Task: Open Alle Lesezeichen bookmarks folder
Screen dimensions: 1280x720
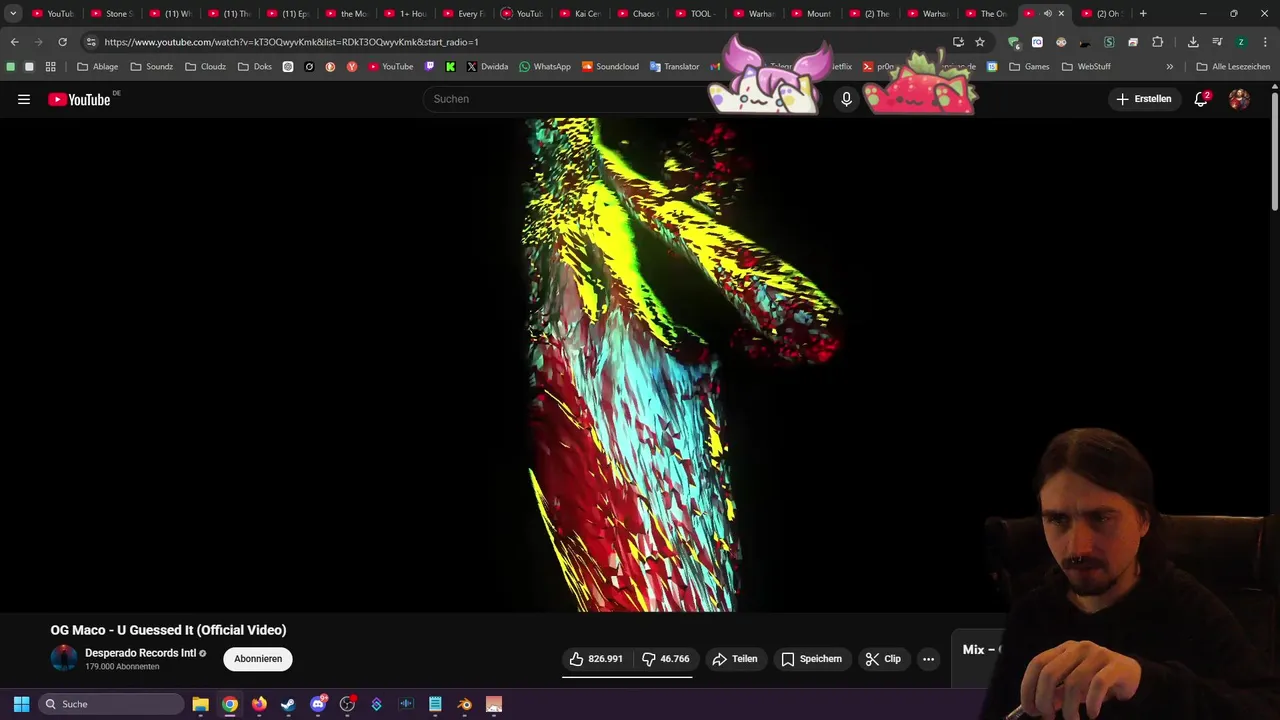Action: (x=1233, y=66)
